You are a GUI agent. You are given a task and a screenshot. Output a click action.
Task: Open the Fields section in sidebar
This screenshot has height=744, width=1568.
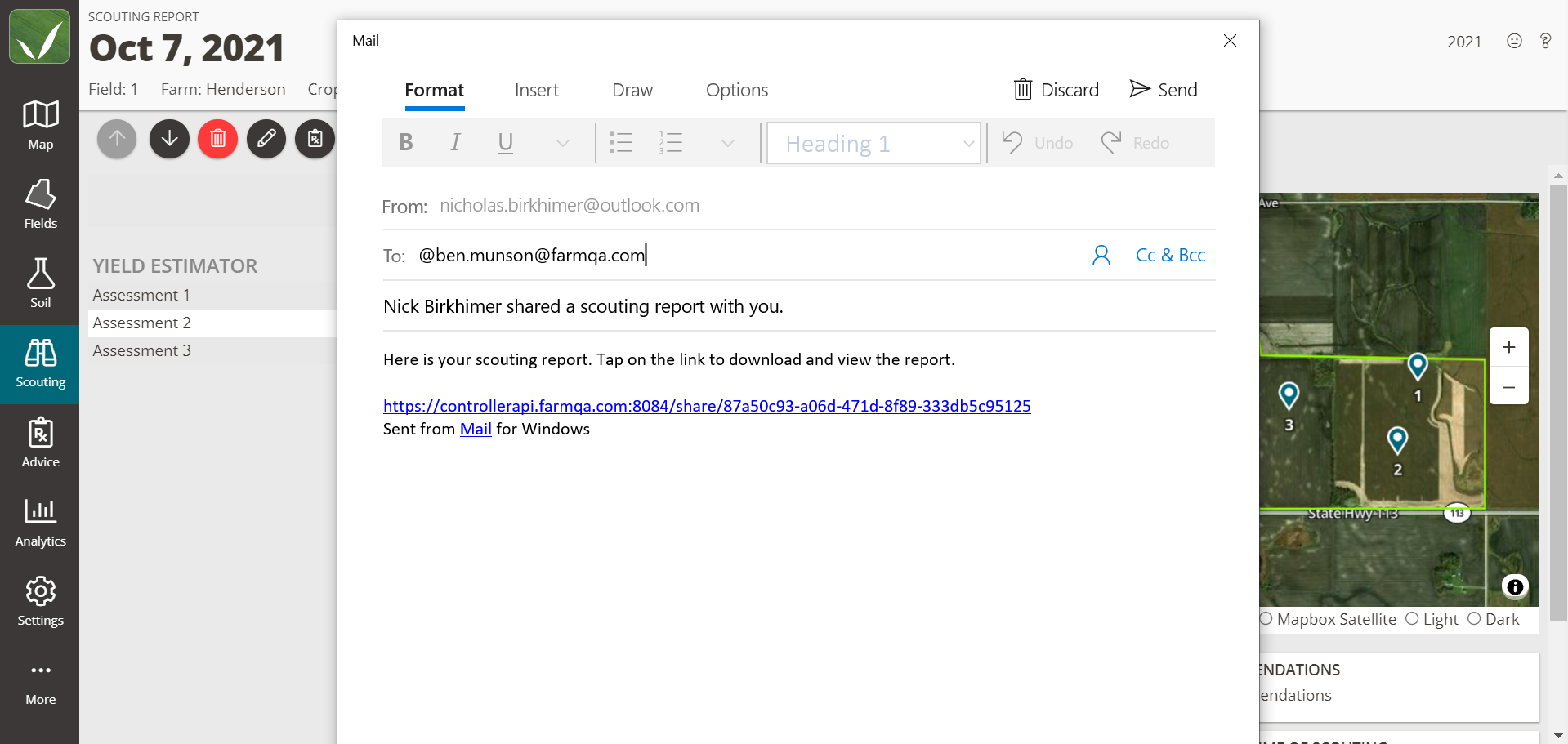(x=40, y=205)
